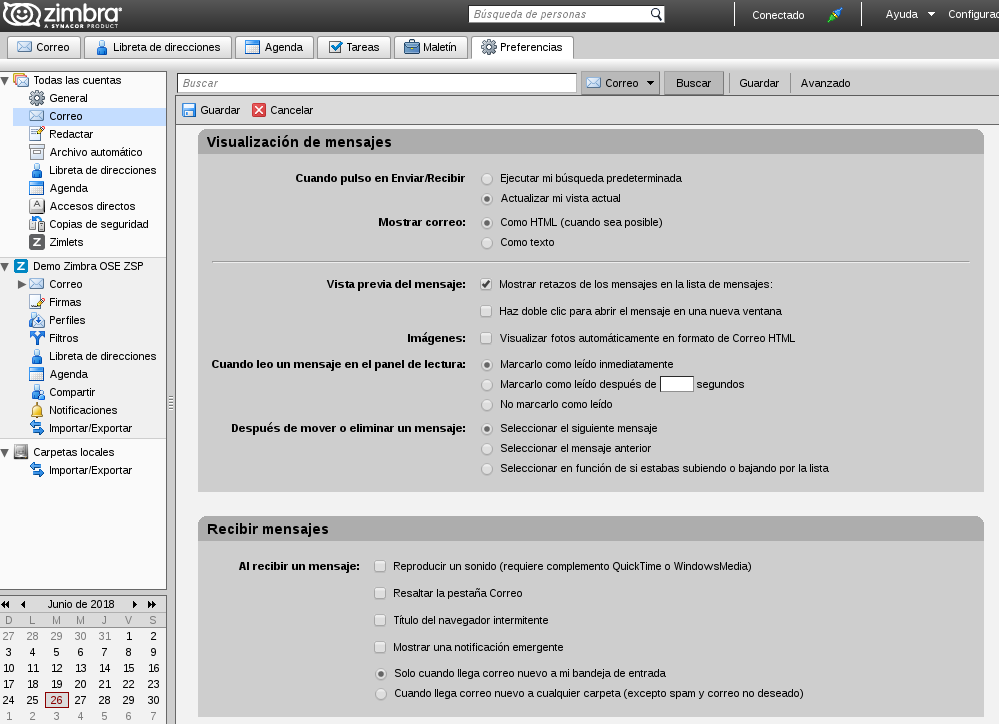
Task: Open the Correo search type dropdown
Action: pos(620,83)
